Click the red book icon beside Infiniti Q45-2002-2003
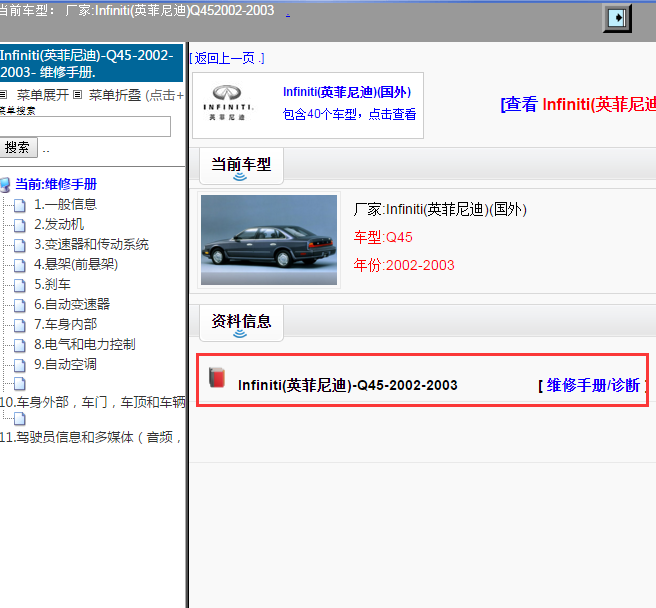656x608 pixels. (x=217, y=377)
